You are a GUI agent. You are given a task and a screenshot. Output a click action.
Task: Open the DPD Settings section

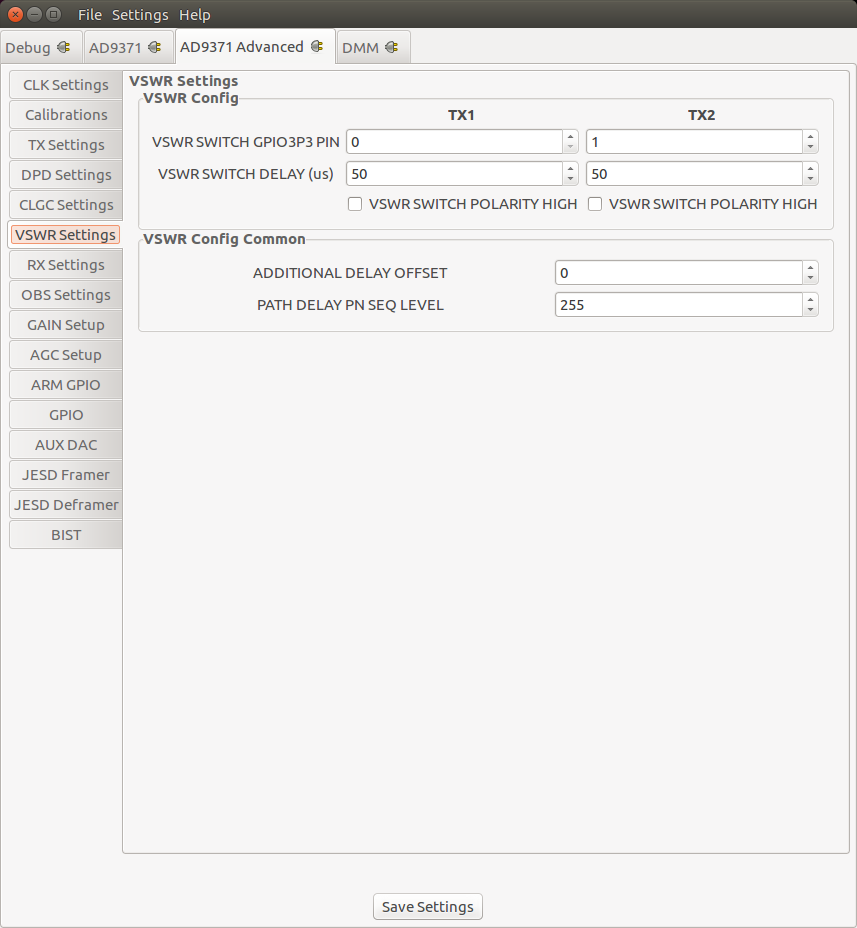pyautogui.click(x=65, y=174)
